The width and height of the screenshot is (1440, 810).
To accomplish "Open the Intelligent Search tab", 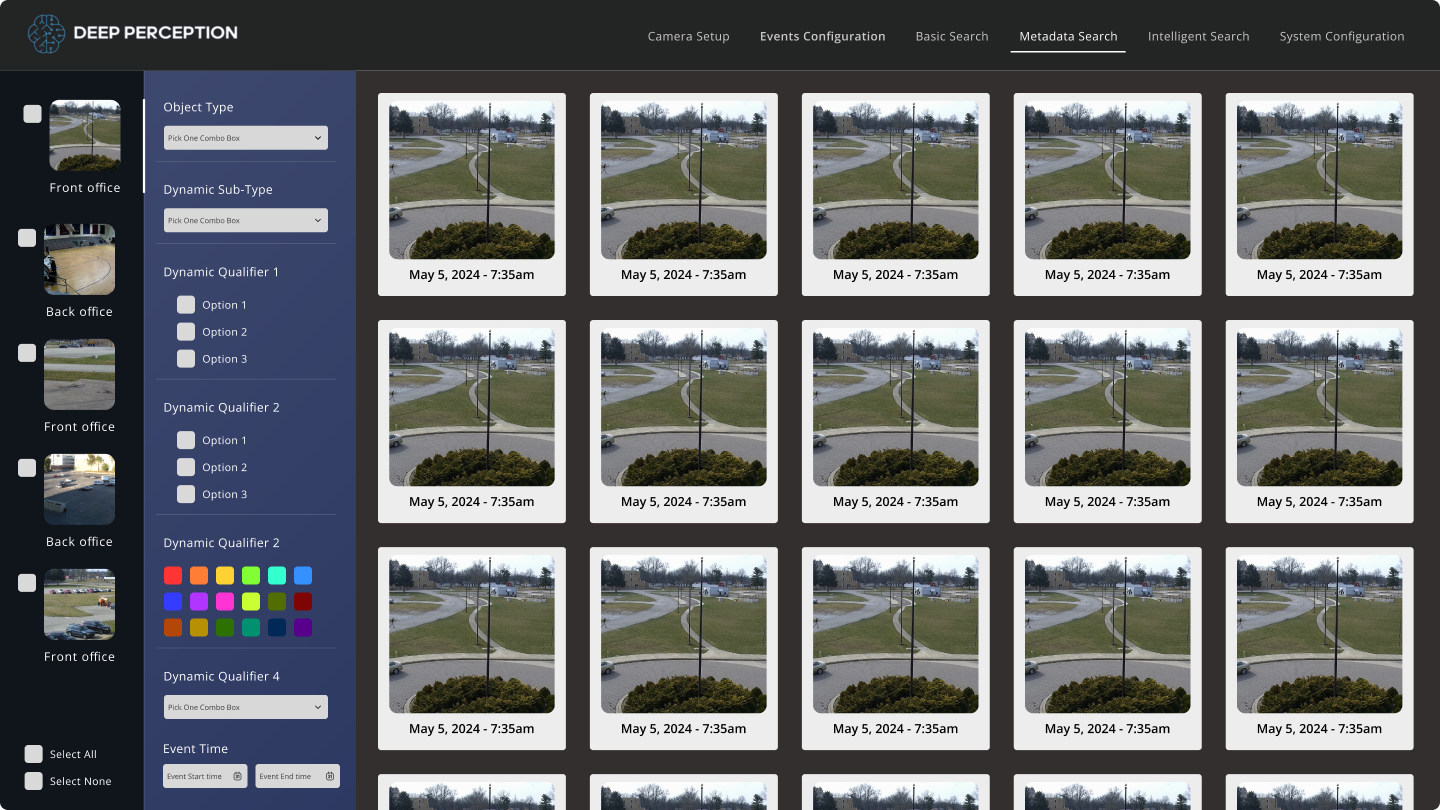I will point(1198,36).
